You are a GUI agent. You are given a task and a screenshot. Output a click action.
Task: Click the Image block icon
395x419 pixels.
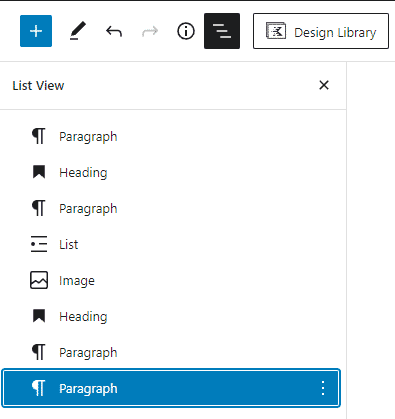39,280
